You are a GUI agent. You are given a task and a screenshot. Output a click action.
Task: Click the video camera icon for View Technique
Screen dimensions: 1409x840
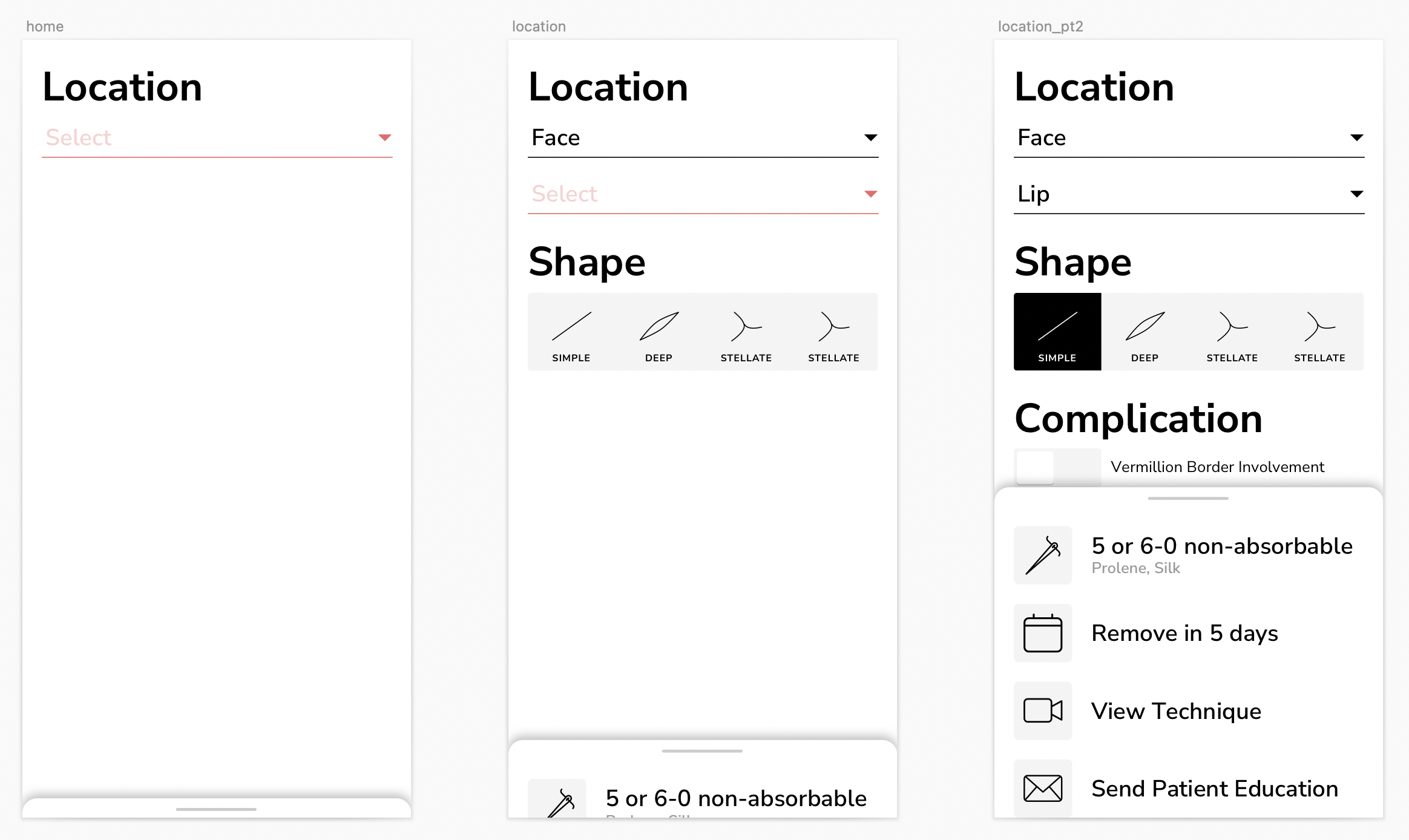[1042, 710]
